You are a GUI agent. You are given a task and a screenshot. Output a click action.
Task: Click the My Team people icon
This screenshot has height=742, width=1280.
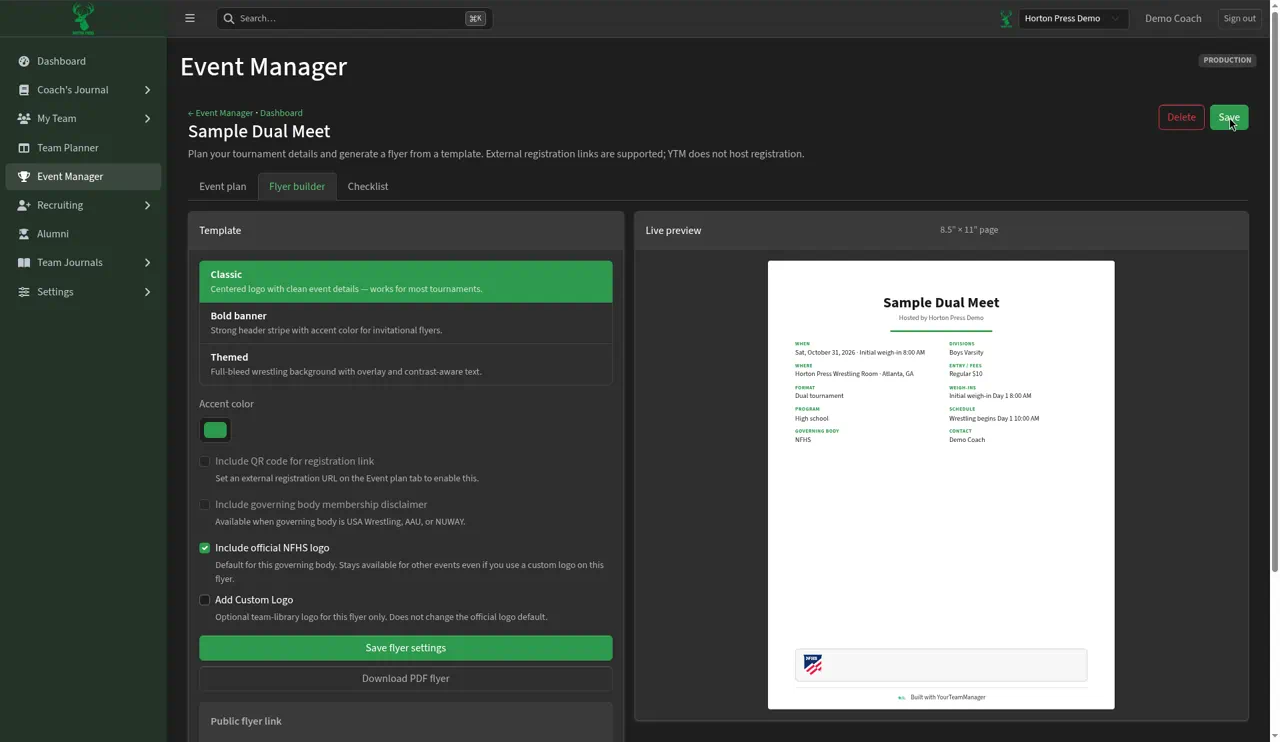(24, 118)
